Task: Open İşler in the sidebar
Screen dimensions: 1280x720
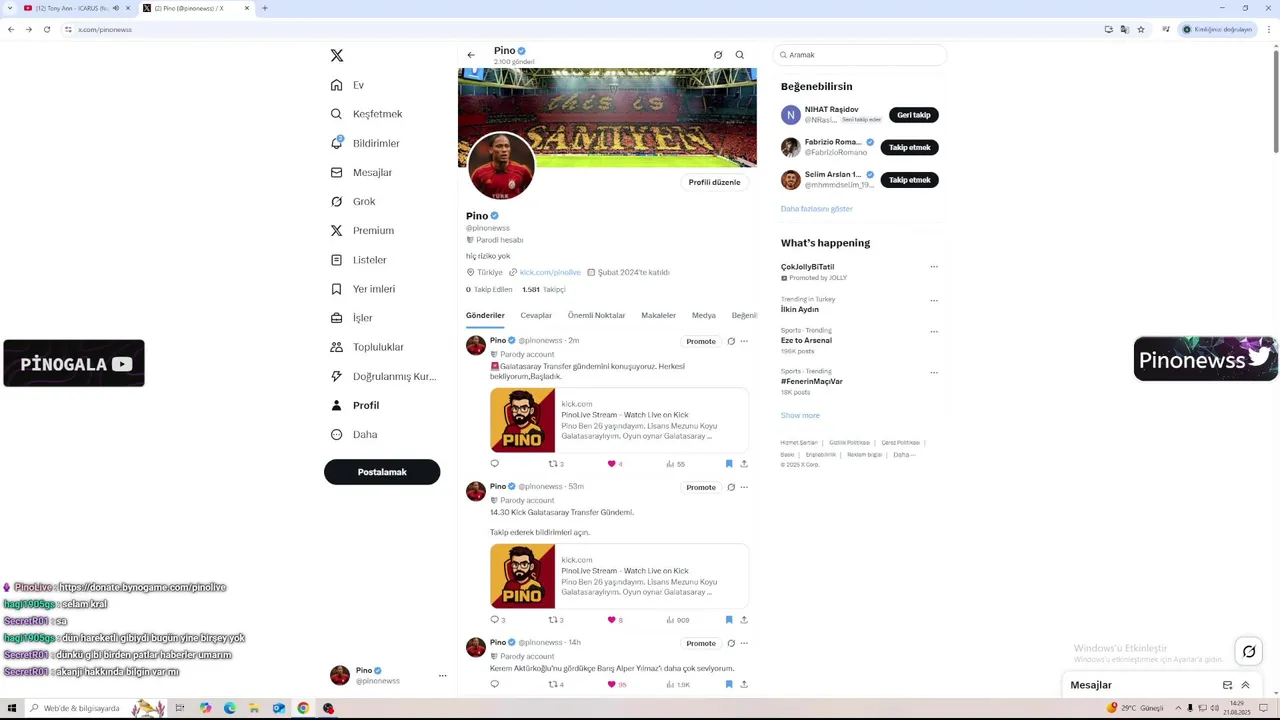Action: pyautogui.click(x=352, y=318)
